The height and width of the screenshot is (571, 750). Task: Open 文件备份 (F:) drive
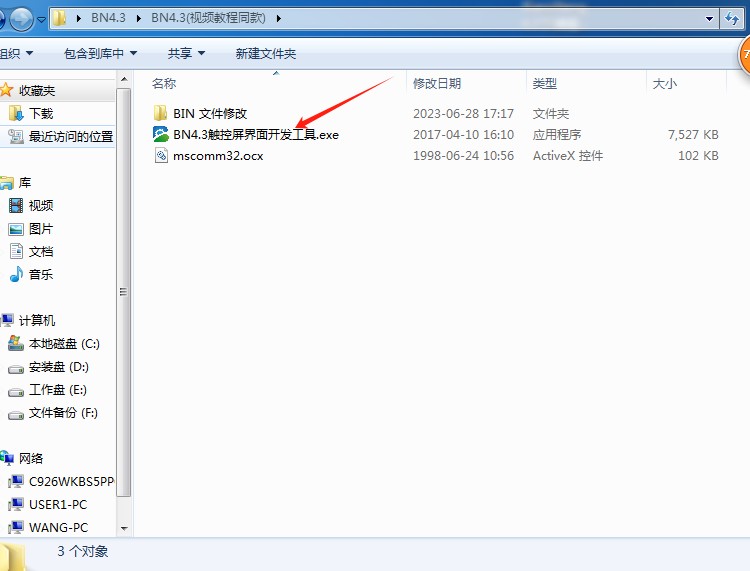click(63, 412)
